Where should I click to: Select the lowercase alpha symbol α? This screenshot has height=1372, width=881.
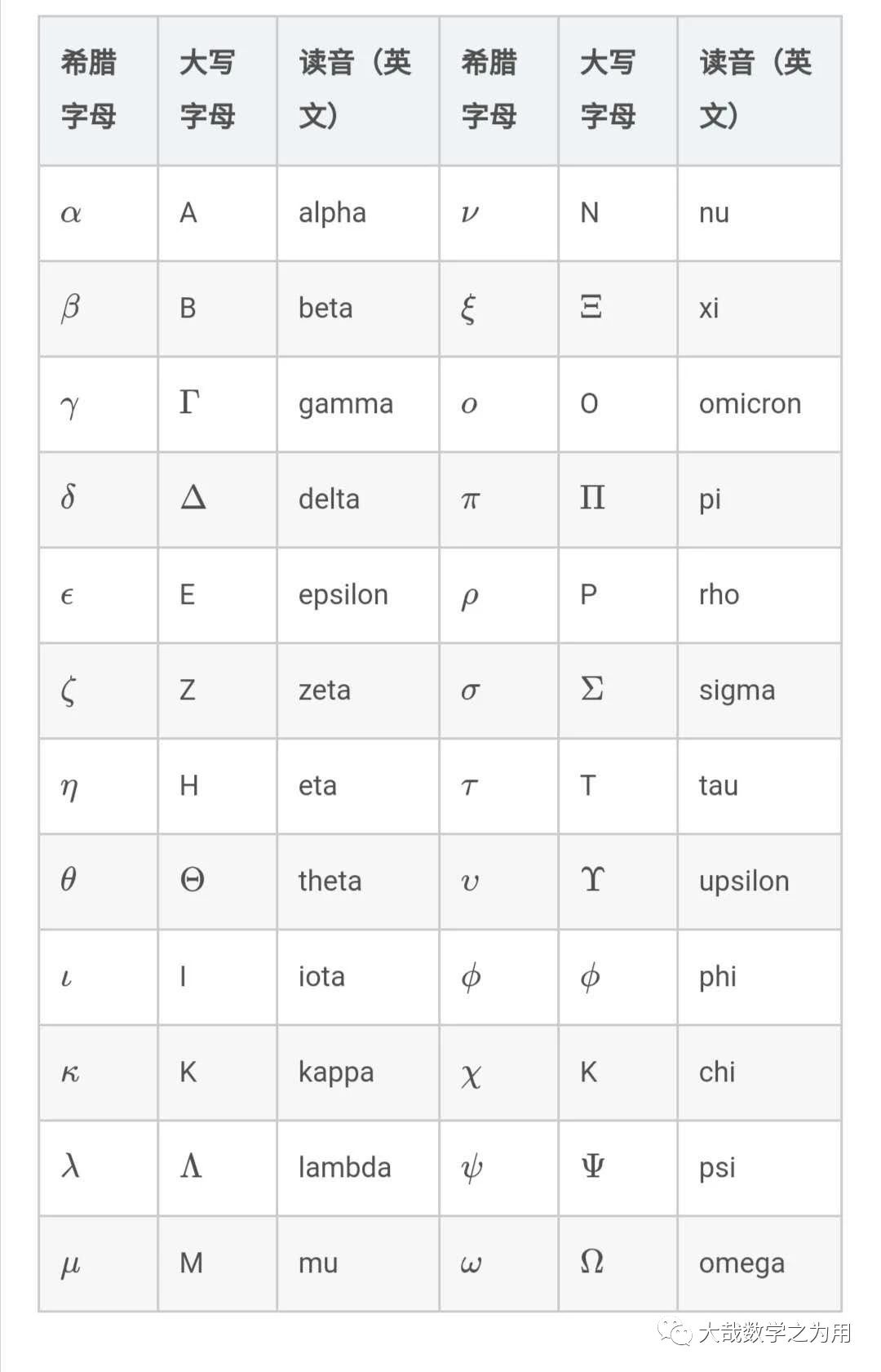click(x=71, y=214)
